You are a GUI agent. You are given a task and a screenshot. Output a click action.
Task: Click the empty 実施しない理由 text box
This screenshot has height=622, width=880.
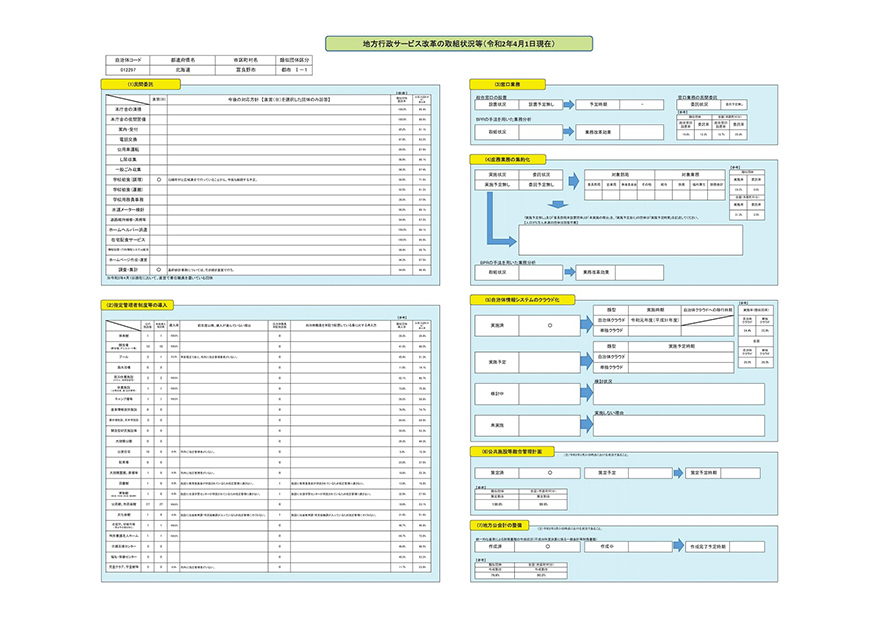(x=679, y=426)
